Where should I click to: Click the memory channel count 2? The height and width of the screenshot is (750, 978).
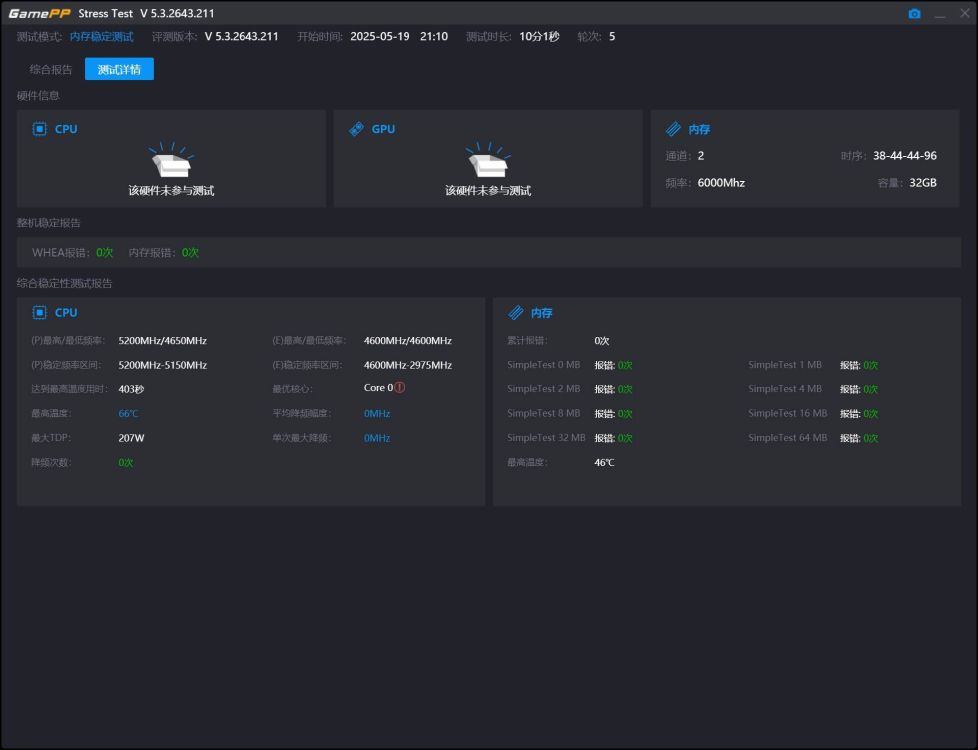tap(700, 156)
